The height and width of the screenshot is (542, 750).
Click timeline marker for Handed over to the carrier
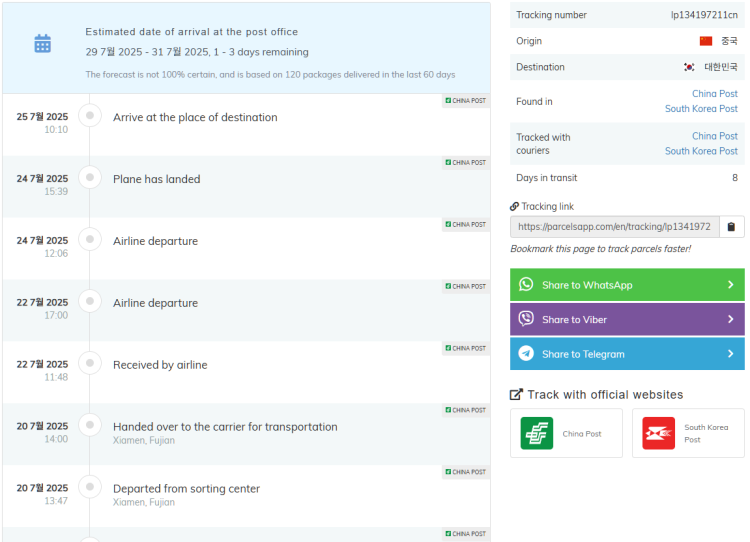pos(89,425)
